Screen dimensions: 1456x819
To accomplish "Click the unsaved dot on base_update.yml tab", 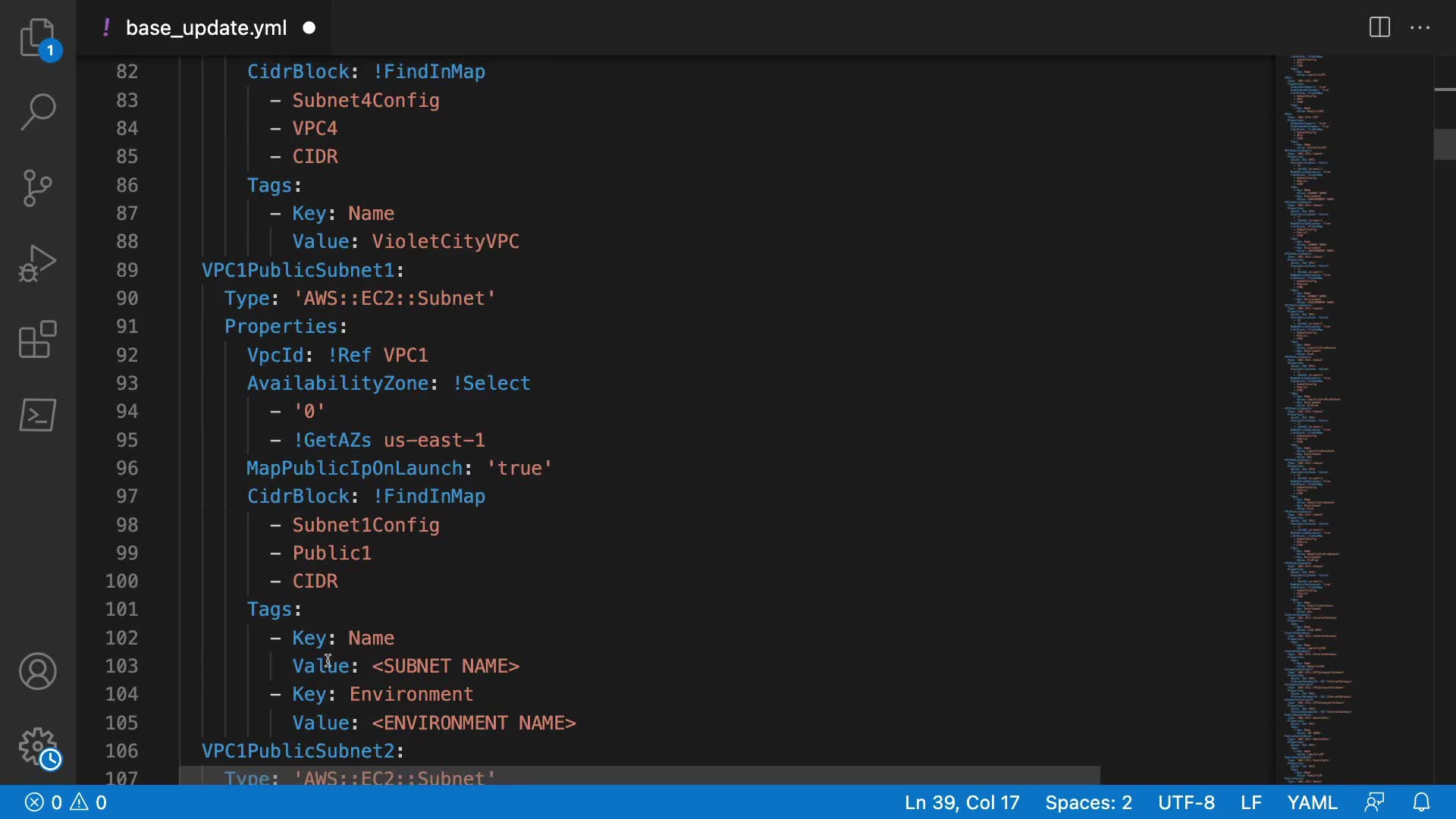I will tap(309, 28).
